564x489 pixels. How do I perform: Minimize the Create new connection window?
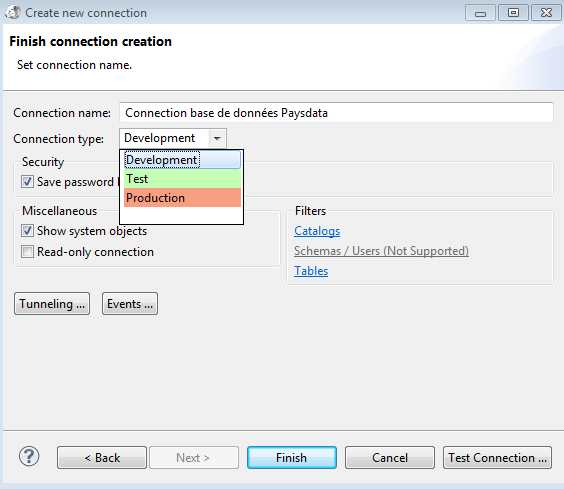tap(480, 13)
